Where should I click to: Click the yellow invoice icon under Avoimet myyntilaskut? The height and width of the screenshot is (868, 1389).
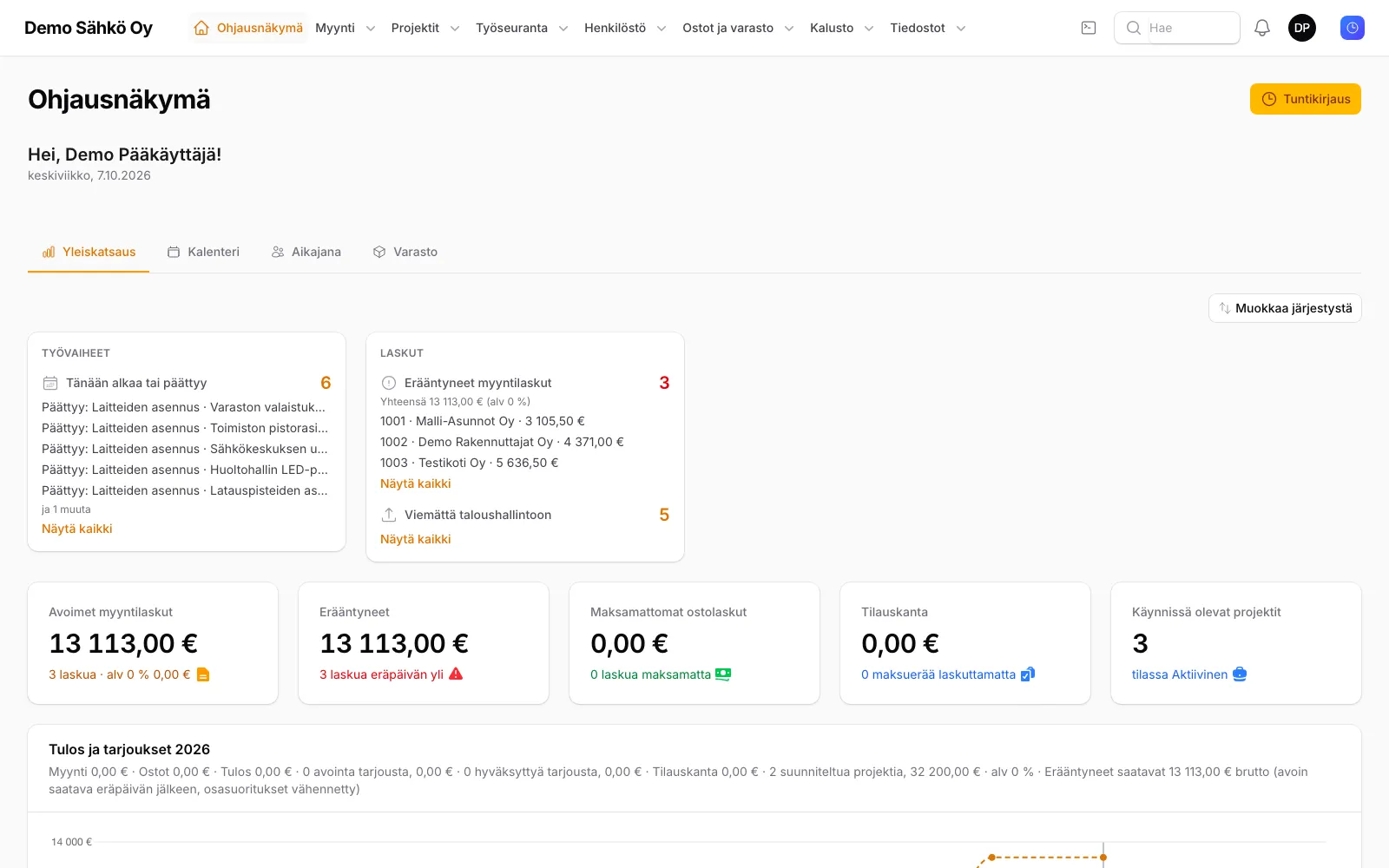[203, 674]
